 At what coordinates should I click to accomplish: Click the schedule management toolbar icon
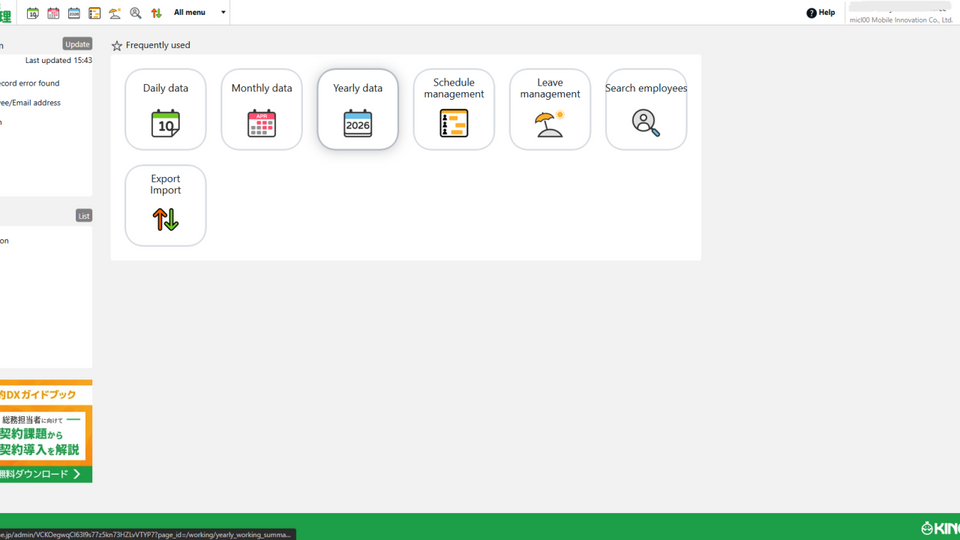(95, 13)
